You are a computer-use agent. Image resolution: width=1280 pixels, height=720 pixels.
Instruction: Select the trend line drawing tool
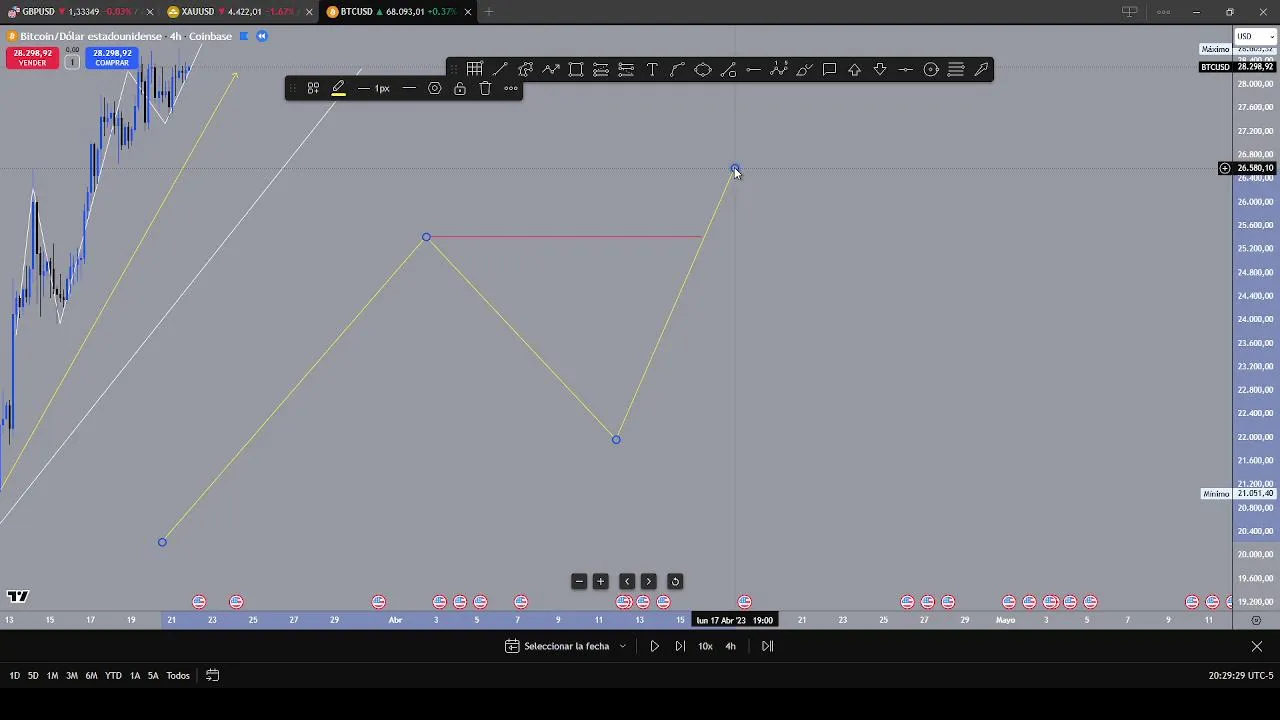[x=500, y=69]
